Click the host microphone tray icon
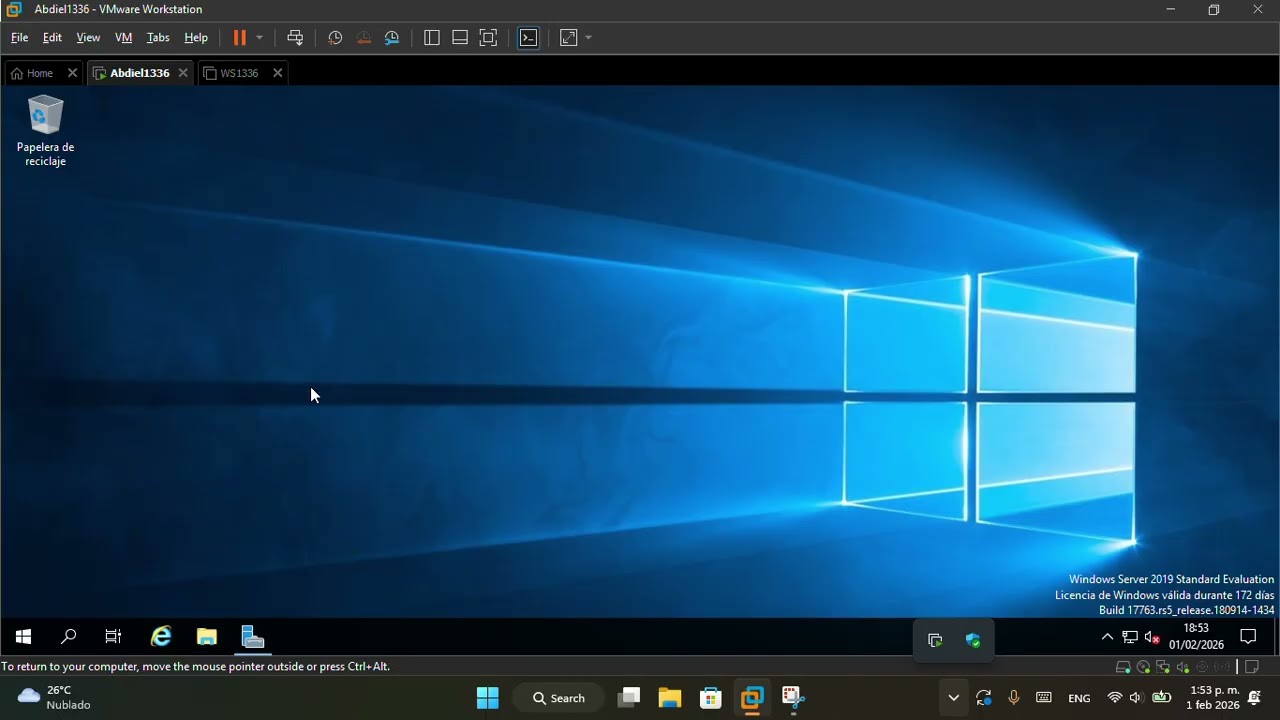The image size is (1280, 720). pos(1014,698)
